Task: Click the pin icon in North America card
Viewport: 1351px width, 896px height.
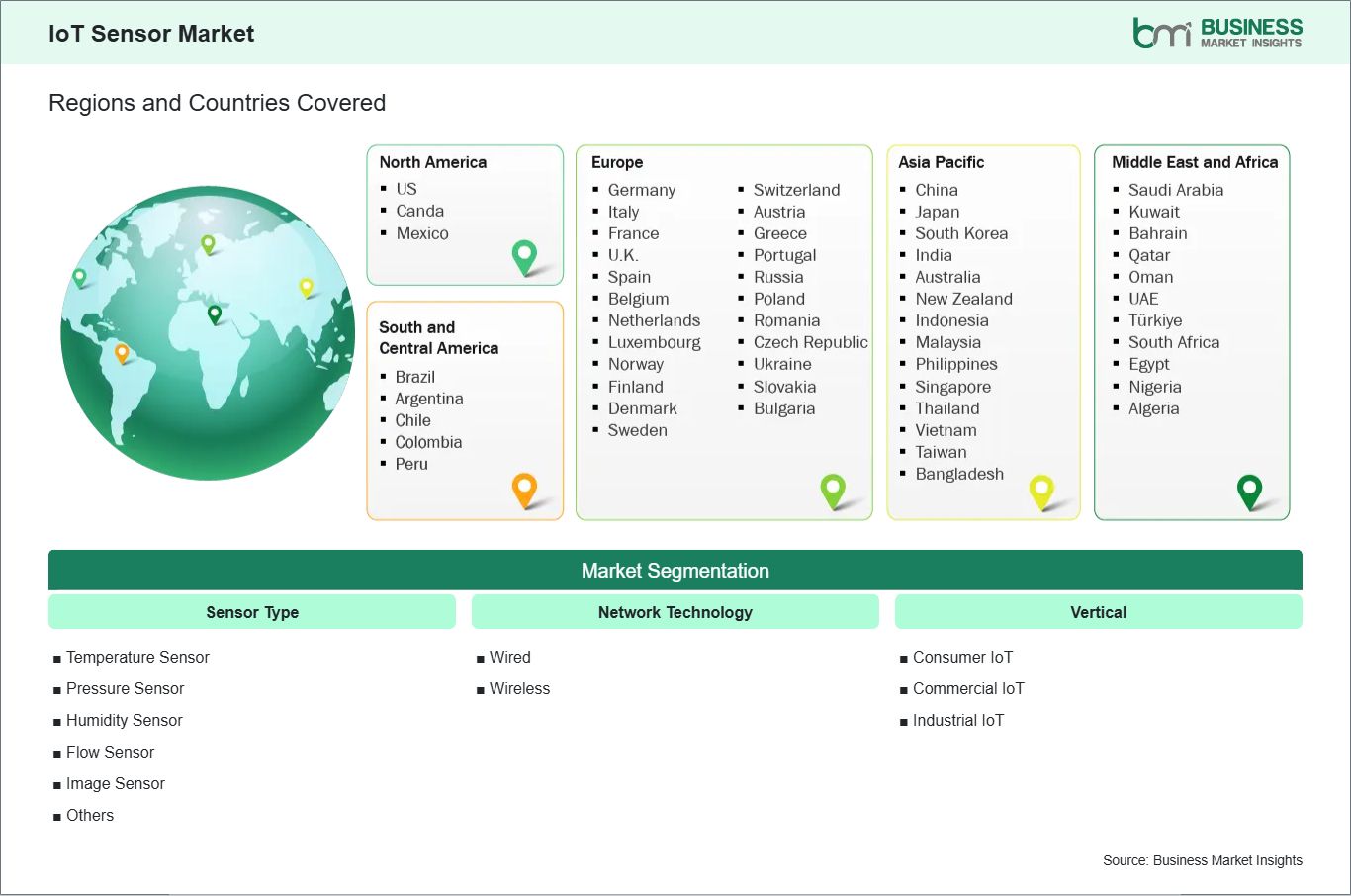Action: pyautogui.click(x=524, y=257)
